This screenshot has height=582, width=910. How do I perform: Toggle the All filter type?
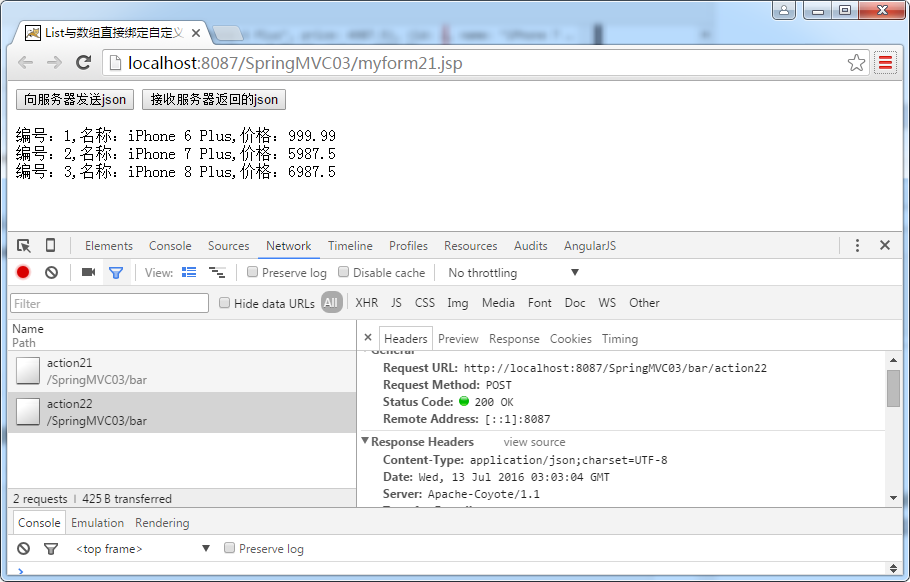(x=331, y=302)
